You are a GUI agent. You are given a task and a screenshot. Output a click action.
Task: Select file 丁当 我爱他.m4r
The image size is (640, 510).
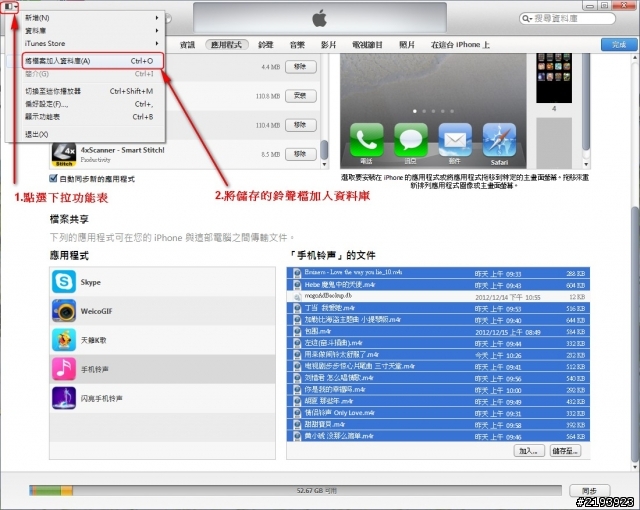(x=438, y=308)
